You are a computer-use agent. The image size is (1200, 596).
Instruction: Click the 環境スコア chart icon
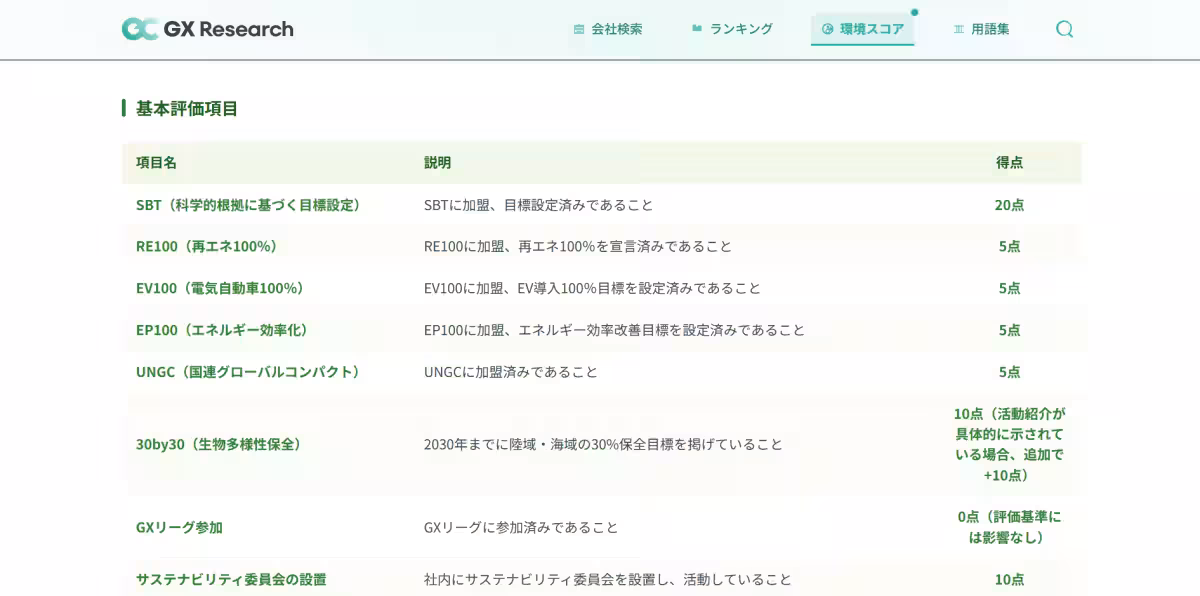(827, 29)
